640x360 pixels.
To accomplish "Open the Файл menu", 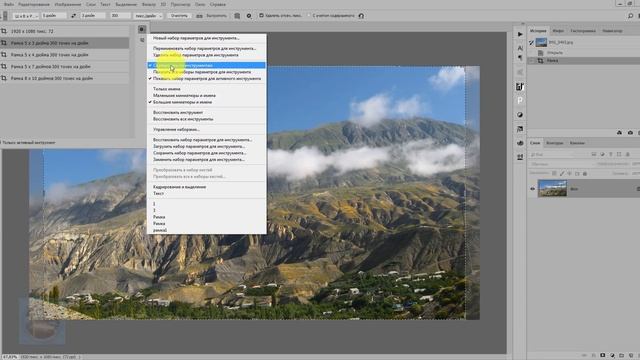I will (9, 4).
